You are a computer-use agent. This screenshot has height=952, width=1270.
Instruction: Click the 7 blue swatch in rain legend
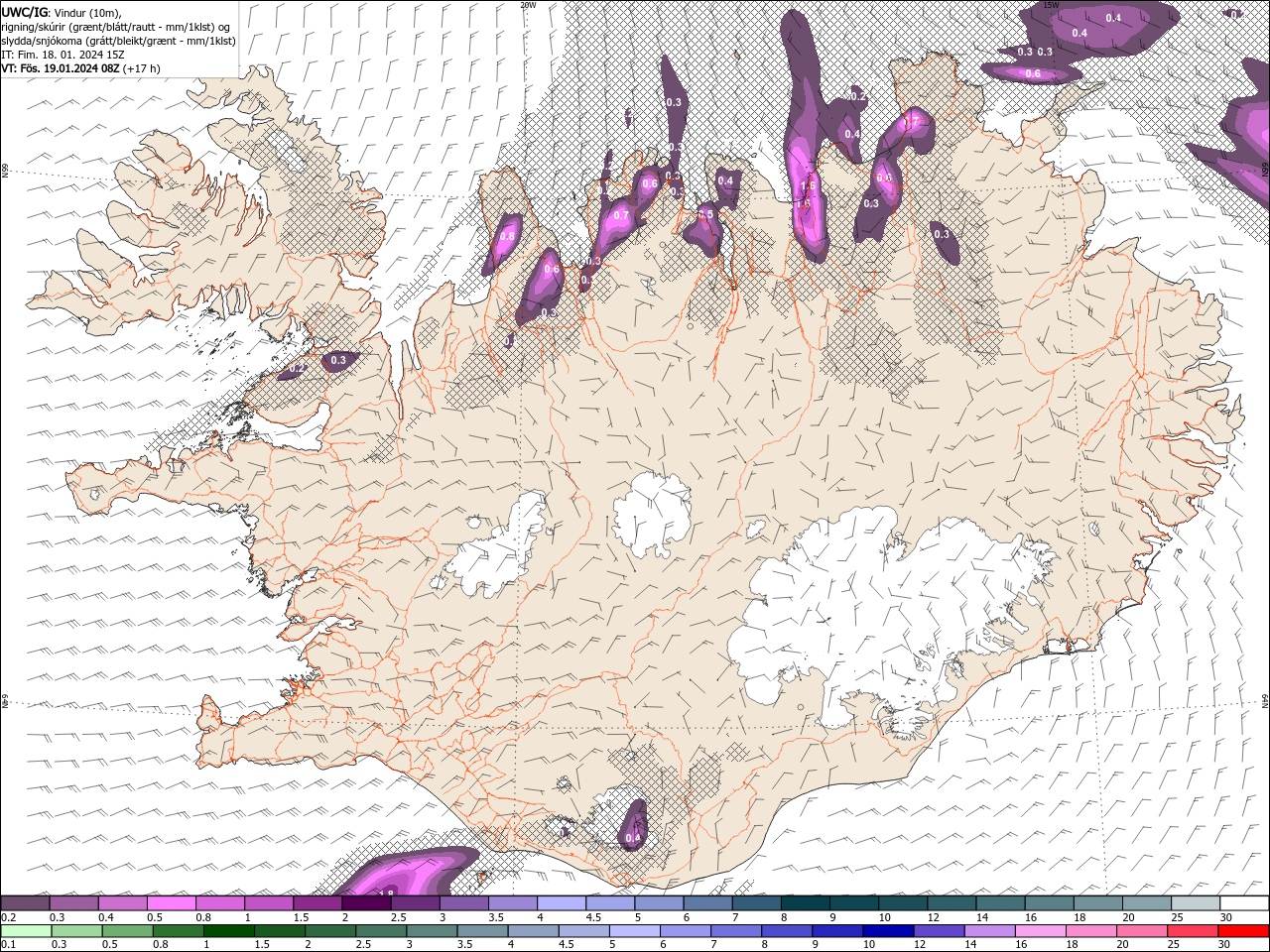pos(734,931)
